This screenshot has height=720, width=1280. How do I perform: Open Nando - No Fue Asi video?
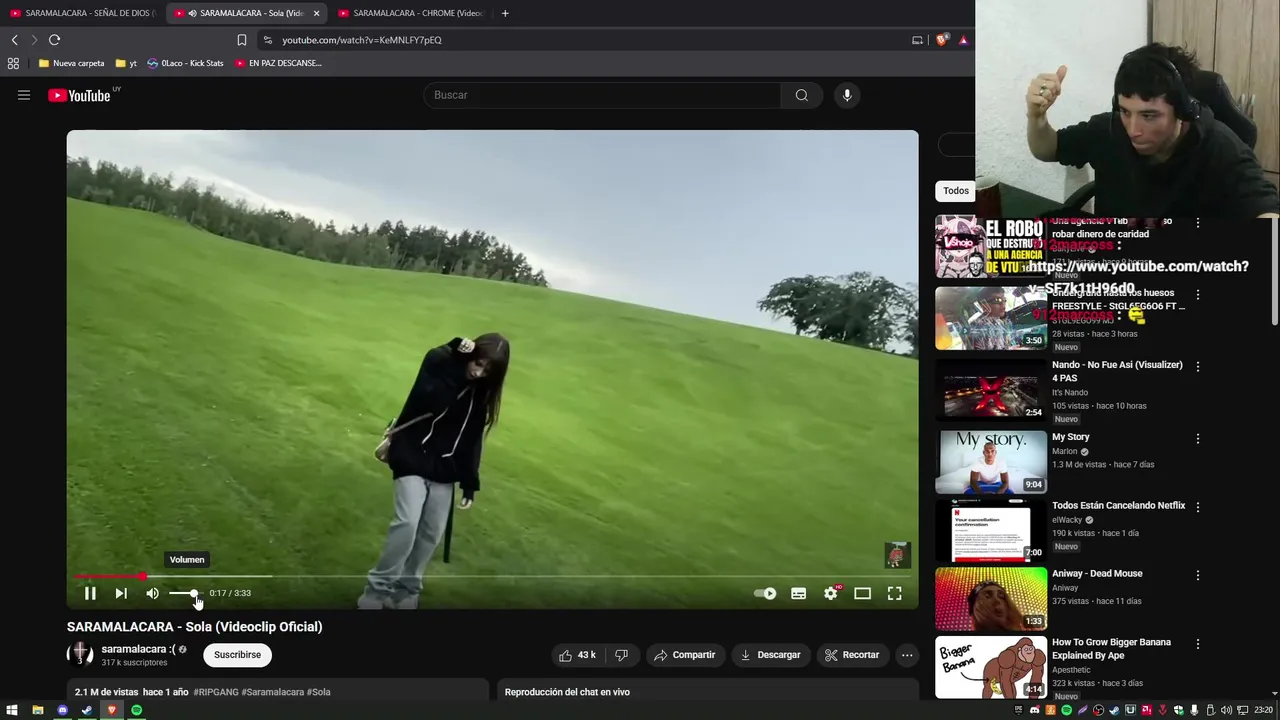pyautogui.click(x=1117, y=371)
